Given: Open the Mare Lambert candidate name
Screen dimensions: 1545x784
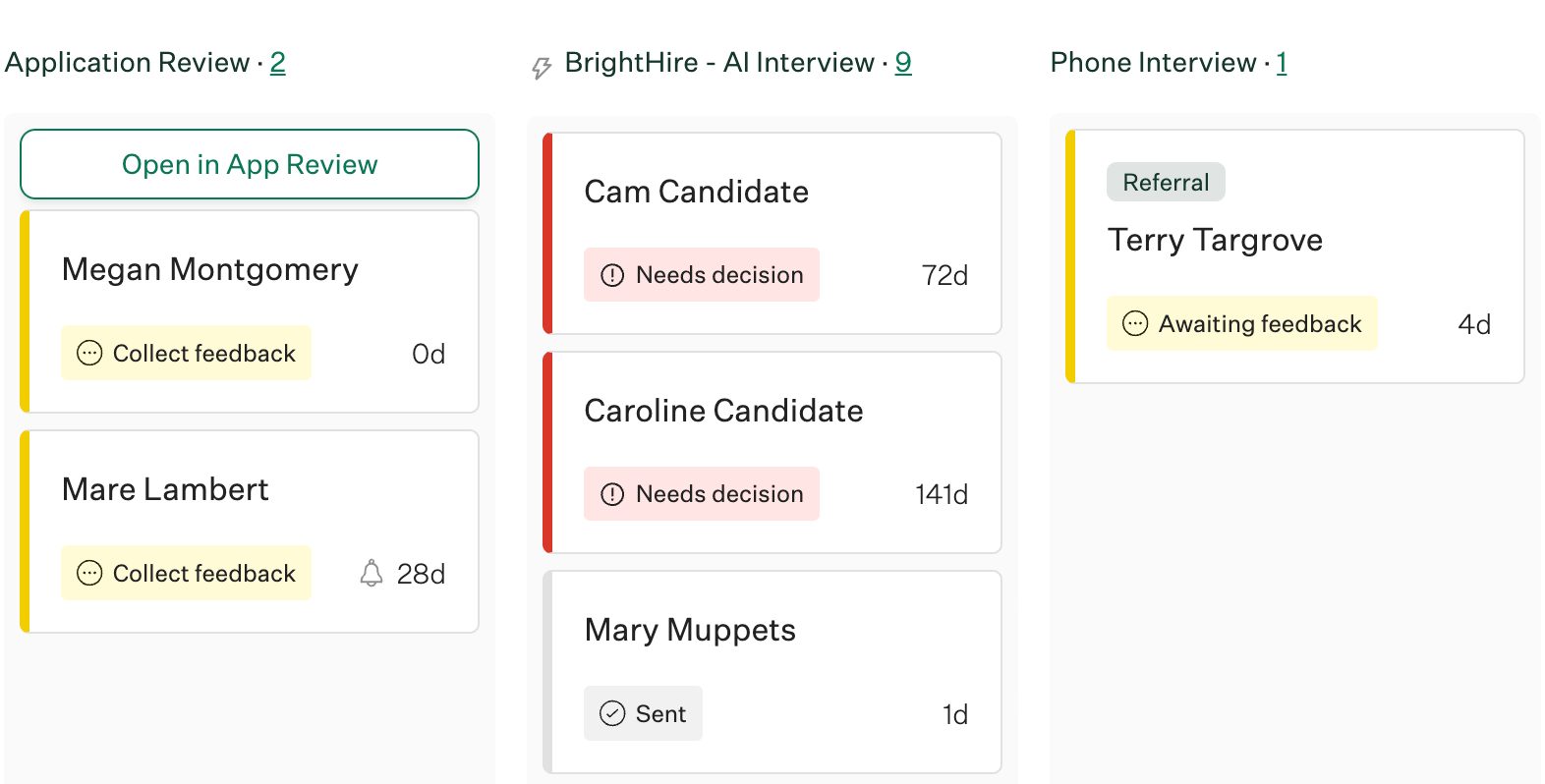Looking at the screenshot, I should click(165, 489).
